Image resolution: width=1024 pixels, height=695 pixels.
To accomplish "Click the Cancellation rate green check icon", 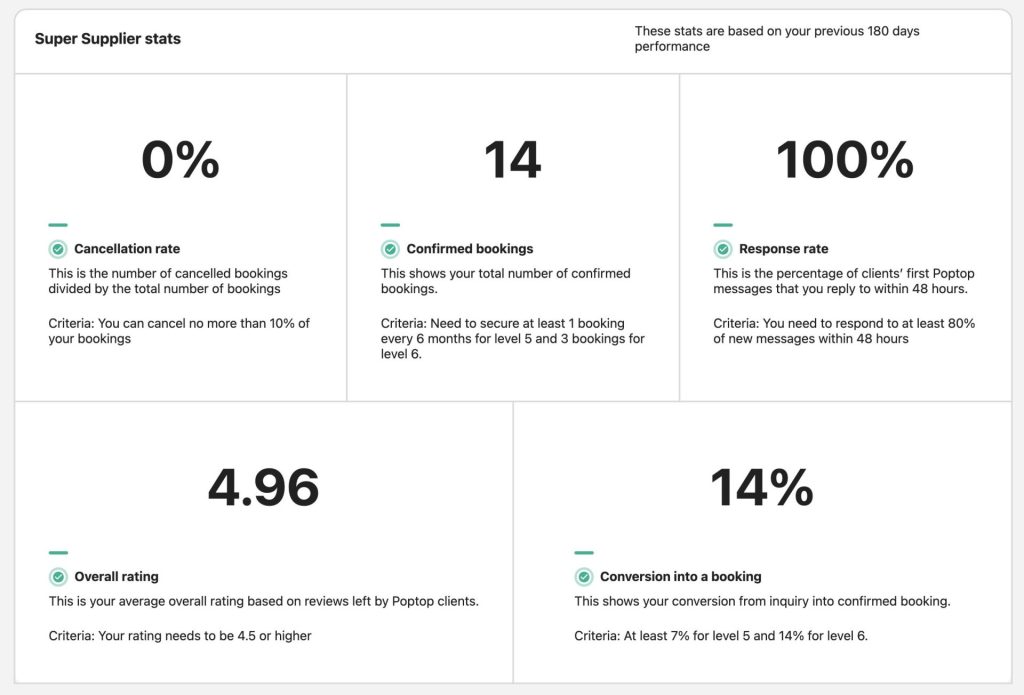I will click(58, 249).
